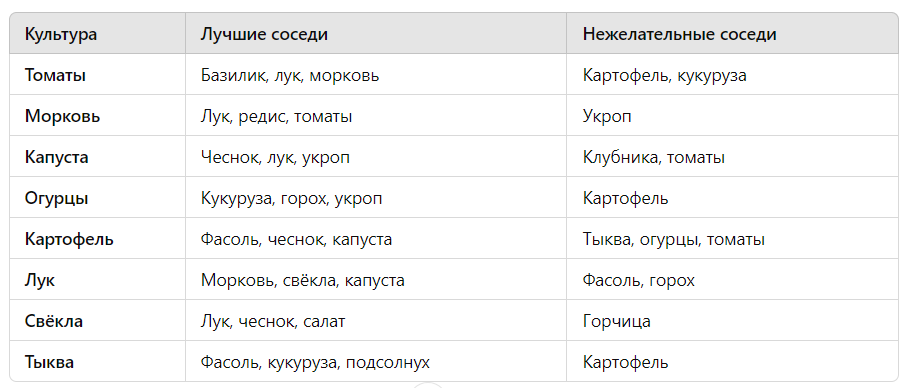Click the "Нежелательные соседи" column header

pyautogui.click(x=679, y=34)
